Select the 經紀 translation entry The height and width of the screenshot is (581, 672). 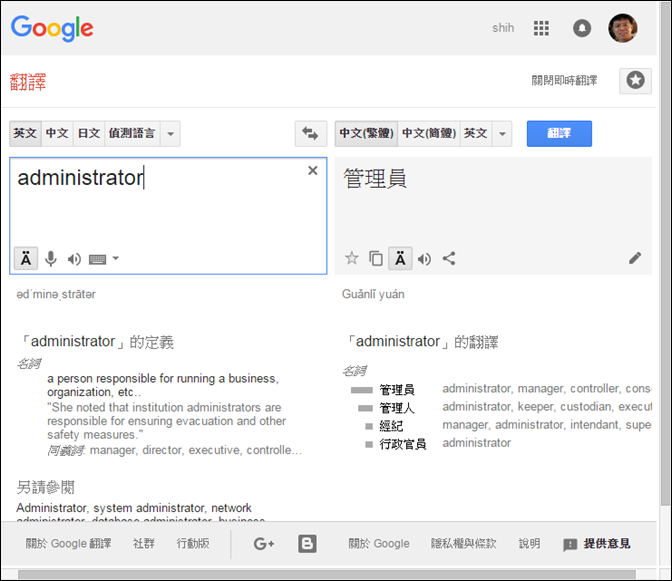(391, 426)
